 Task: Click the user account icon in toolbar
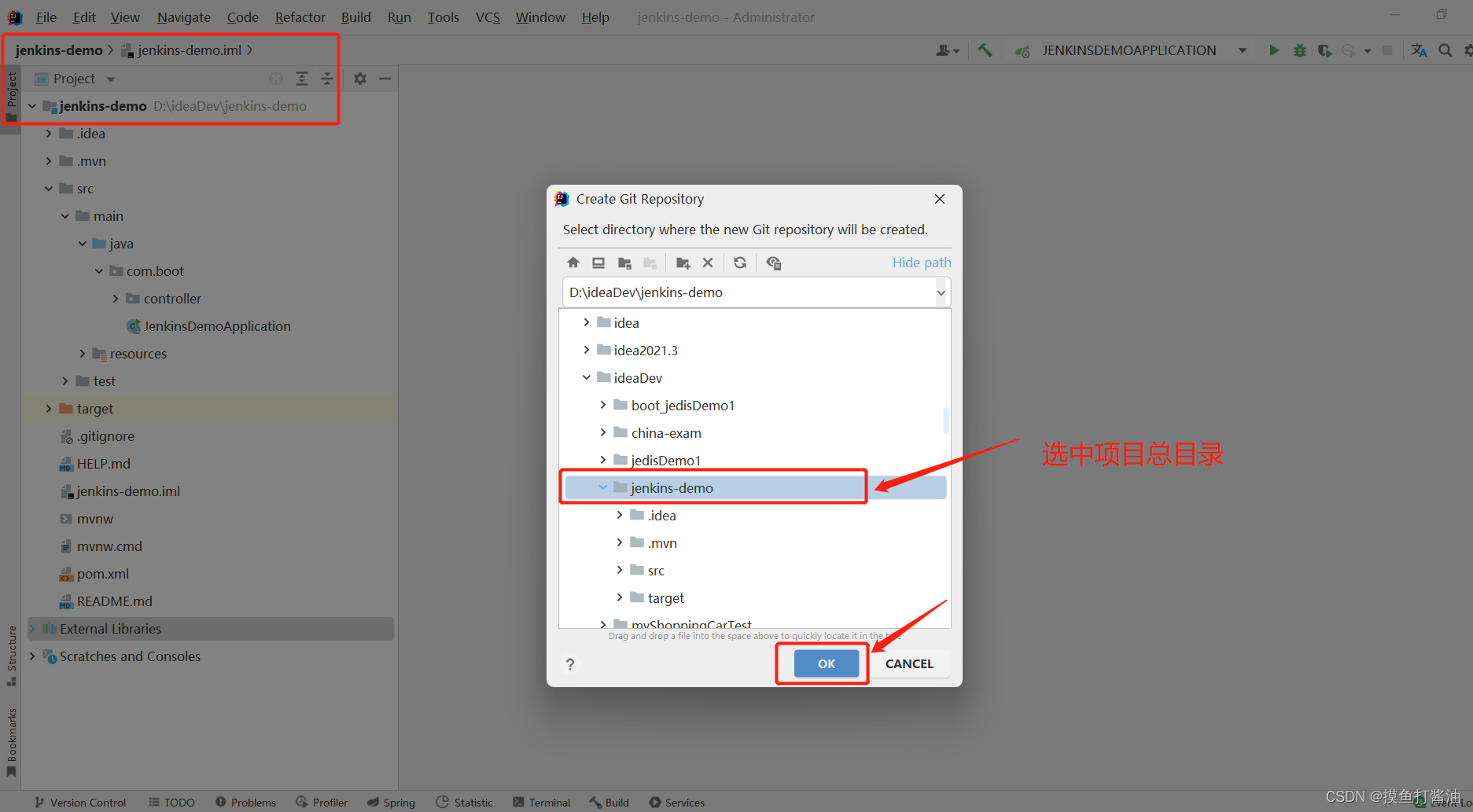click(948, 50)
